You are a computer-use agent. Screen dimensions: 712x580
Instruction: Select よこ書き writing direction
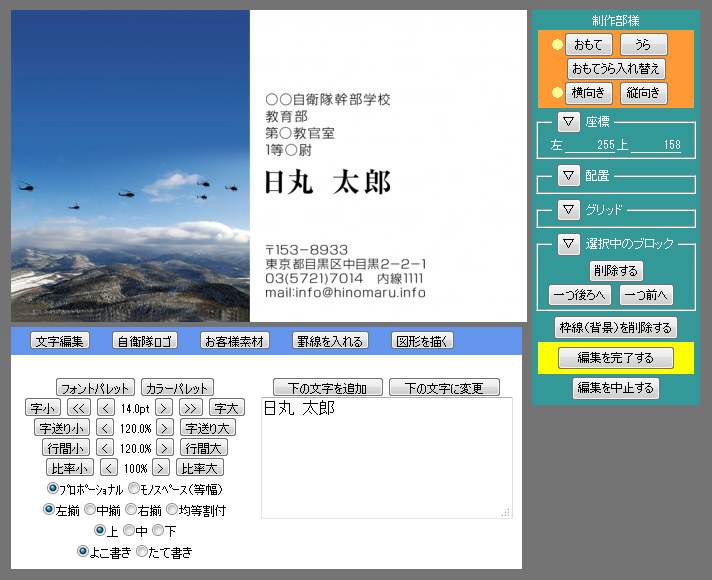pos(82,551)
